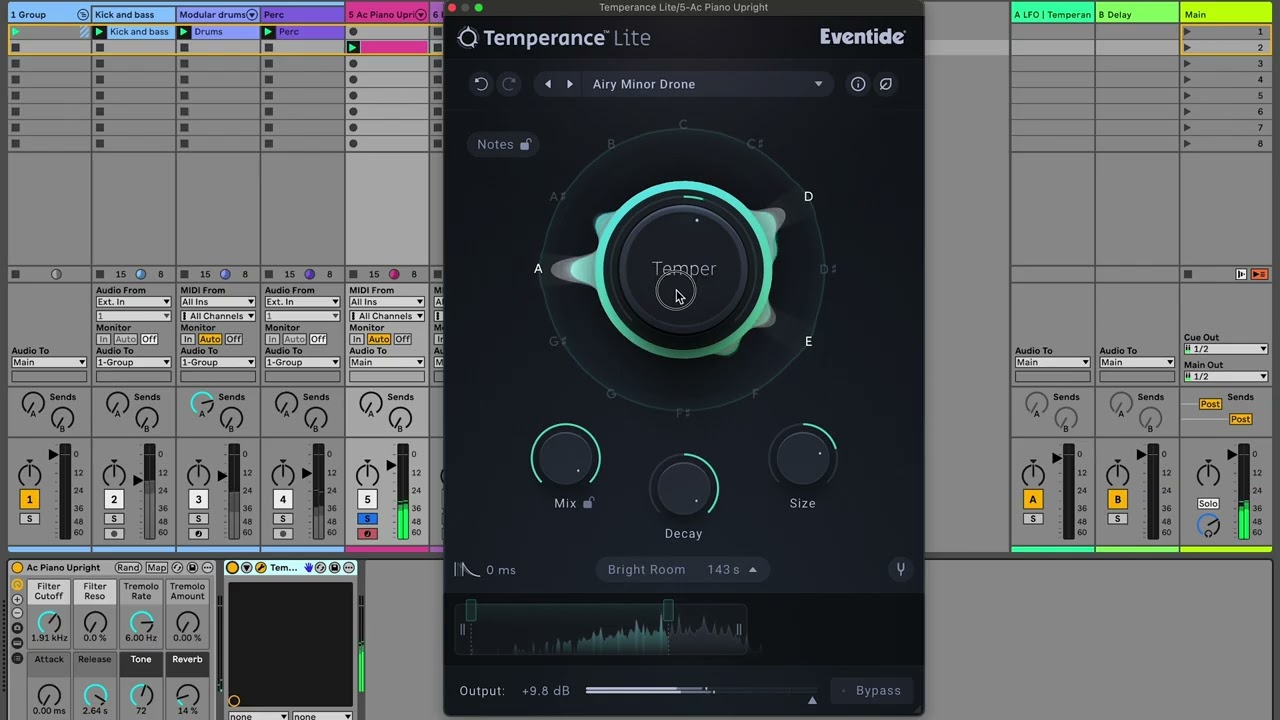Image resolution: width=1280 pixels, height=720 pixels.
Task: Expand the Bright Room reverb type menu
Action: [683, 569]
